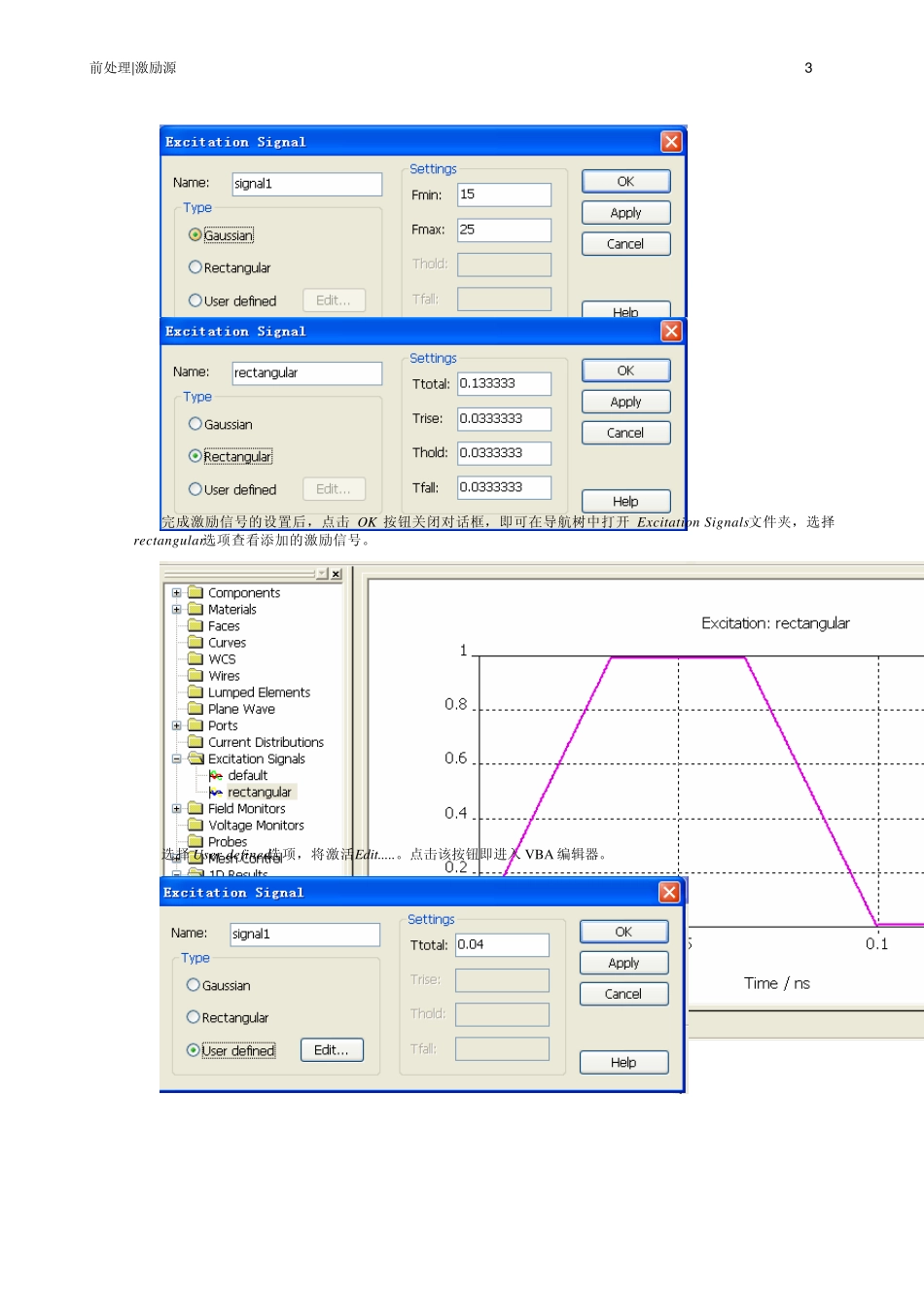The width and height of the screenshot is (924, 1307).
Task: Click the rectangular signal waveform icon
Action: pyautogui.click(x=216, y=792)
